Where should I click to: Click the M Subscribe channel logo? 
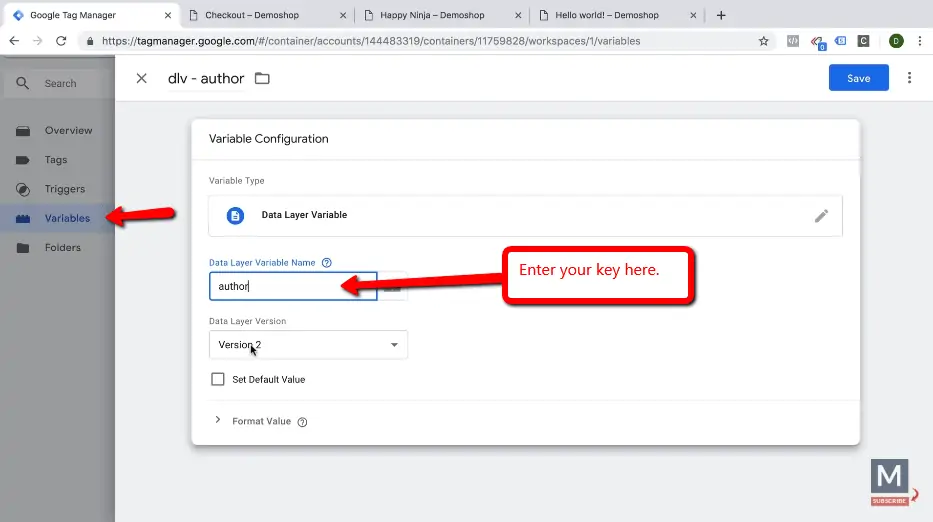(x=890, y=482)
